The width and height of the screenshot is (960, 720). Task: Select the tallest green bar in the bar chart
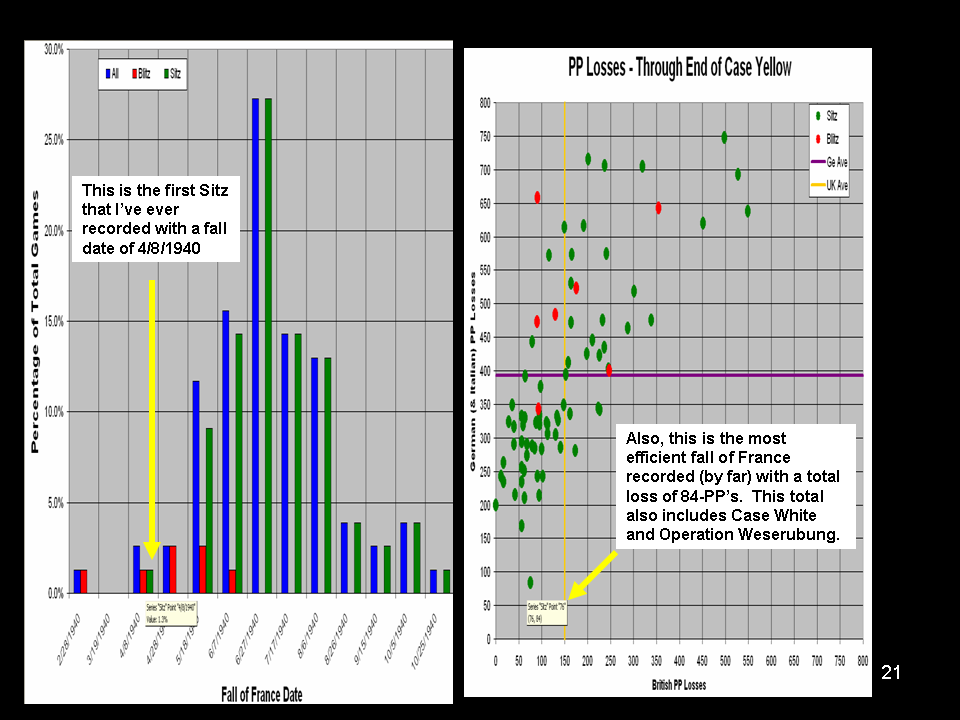(x=268, y=345)
